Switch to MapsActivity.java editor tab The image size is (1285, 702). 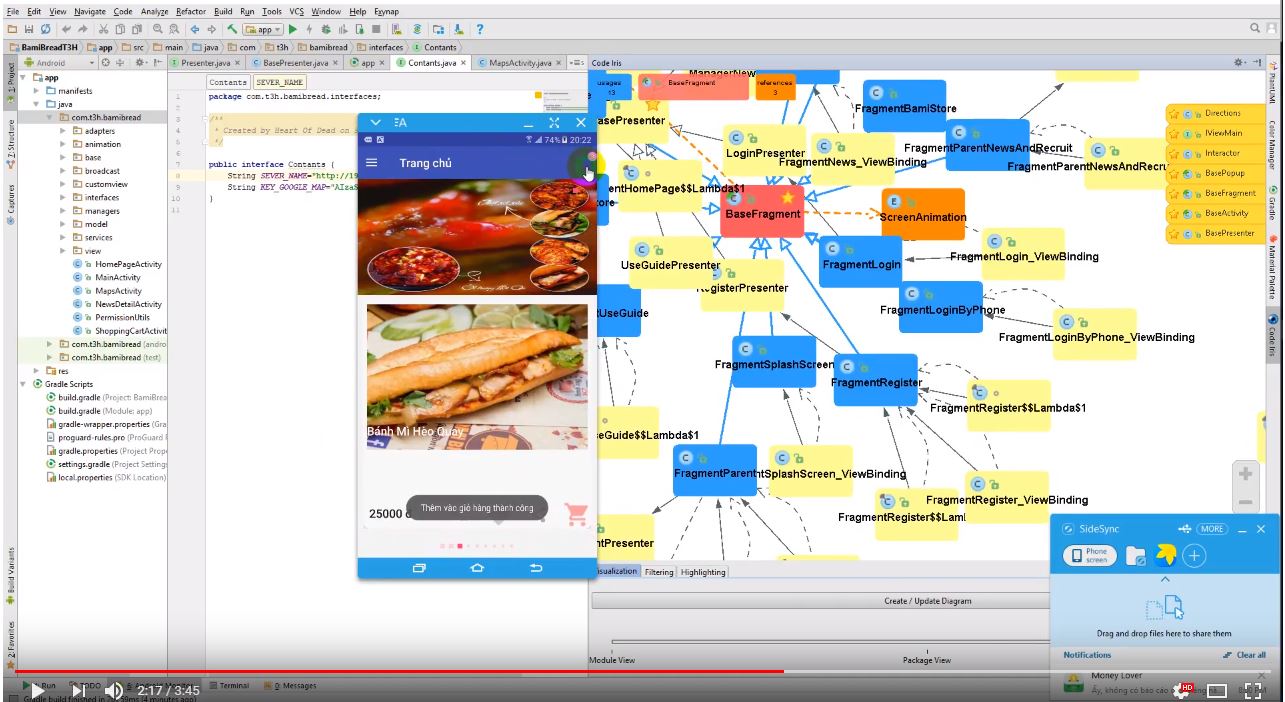[x=519, y=62]
